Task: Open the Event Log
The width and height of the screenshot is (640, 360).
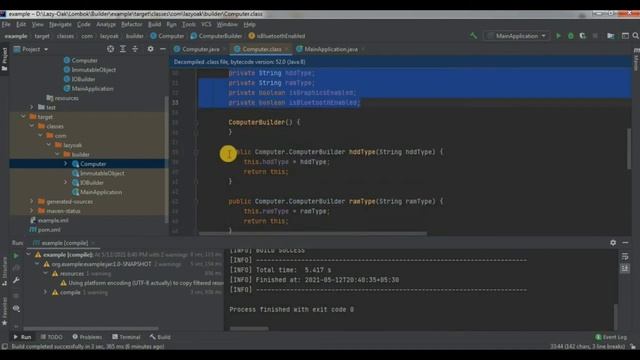Action: point(611,337)
